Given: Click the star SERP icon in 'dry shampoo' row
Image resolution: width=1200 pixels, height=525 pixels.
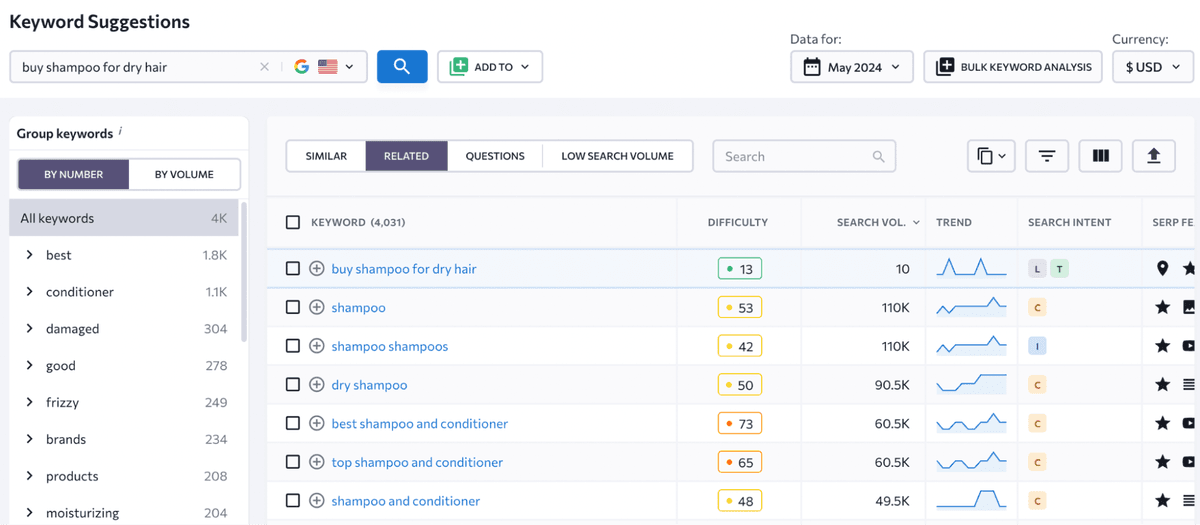Looking at the screenshot, I should (x=1162, y=385).
